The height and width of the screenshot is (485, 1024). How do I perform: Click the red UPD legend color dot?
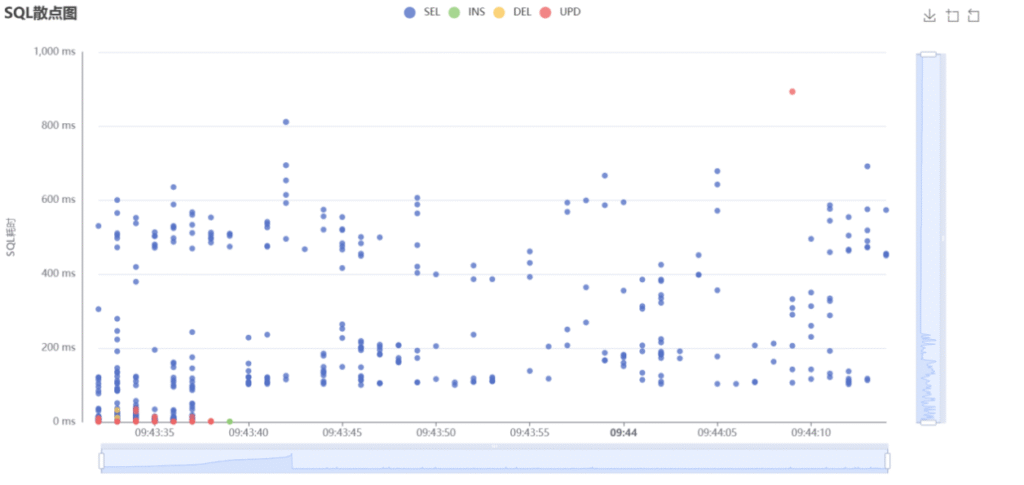545,12
